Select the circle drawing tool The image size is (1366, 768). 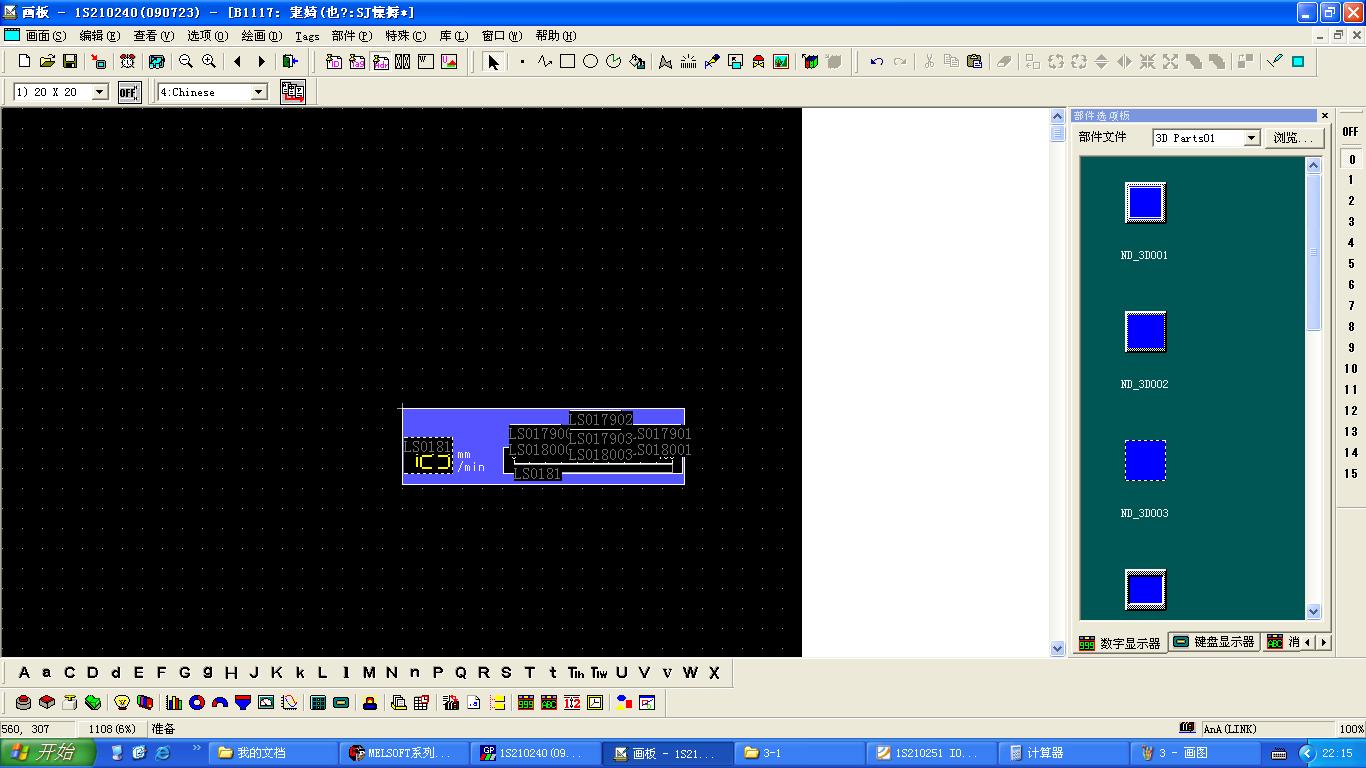pyautogui.click(x=590, y=62)
